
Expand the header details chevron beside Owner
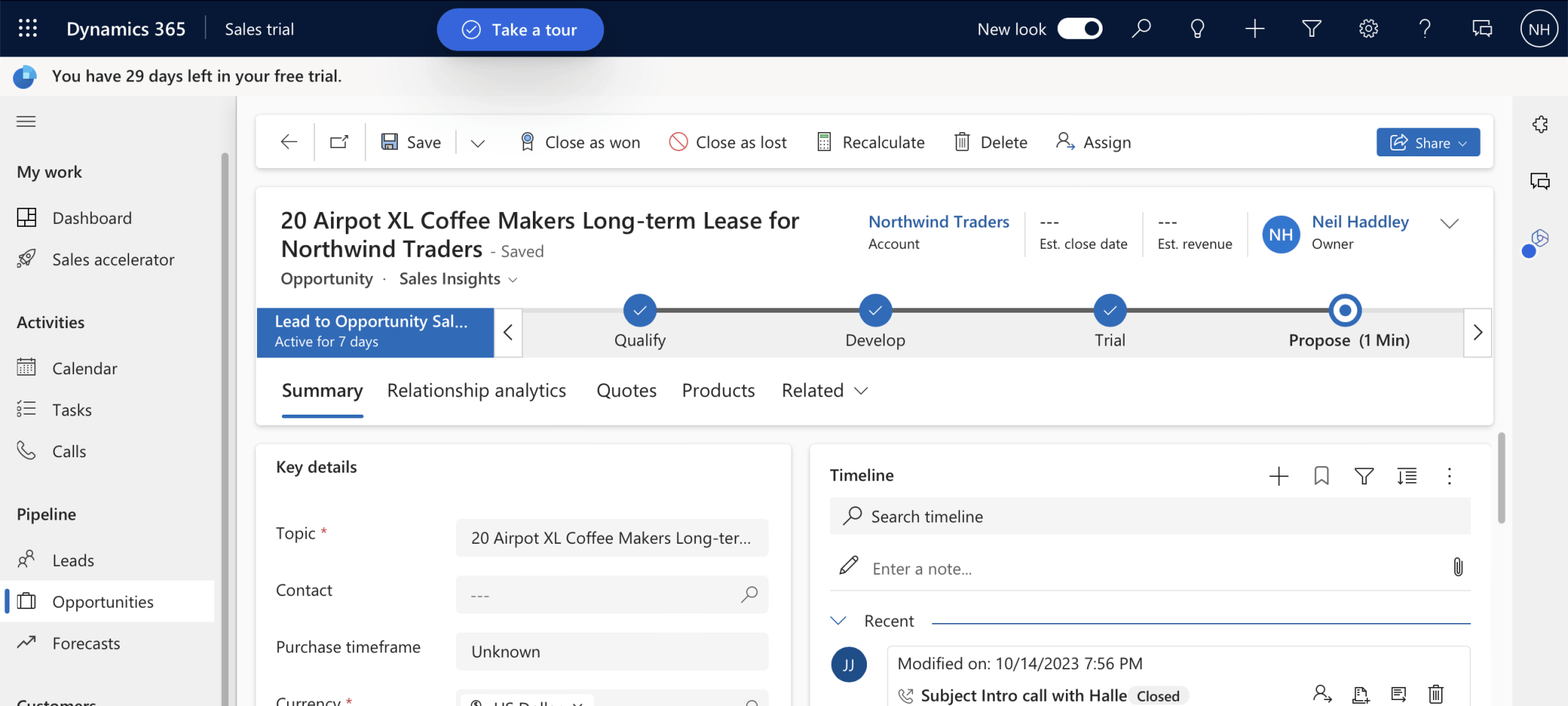coord(1449,224)
